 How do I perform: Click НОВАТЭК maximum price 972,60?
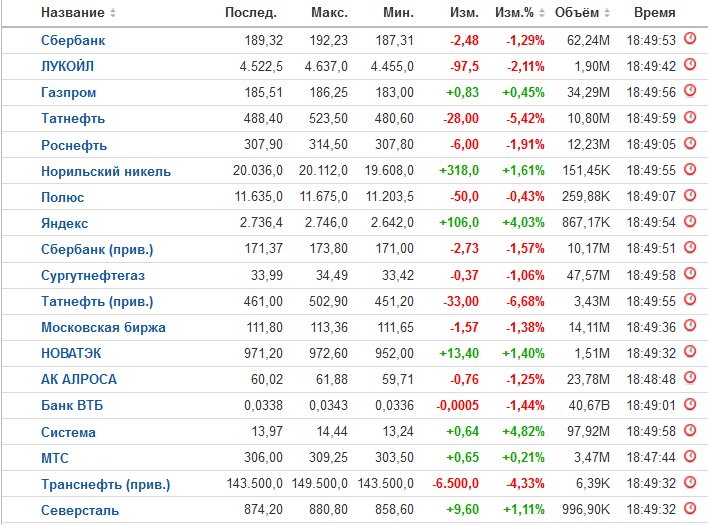[328, 353]
